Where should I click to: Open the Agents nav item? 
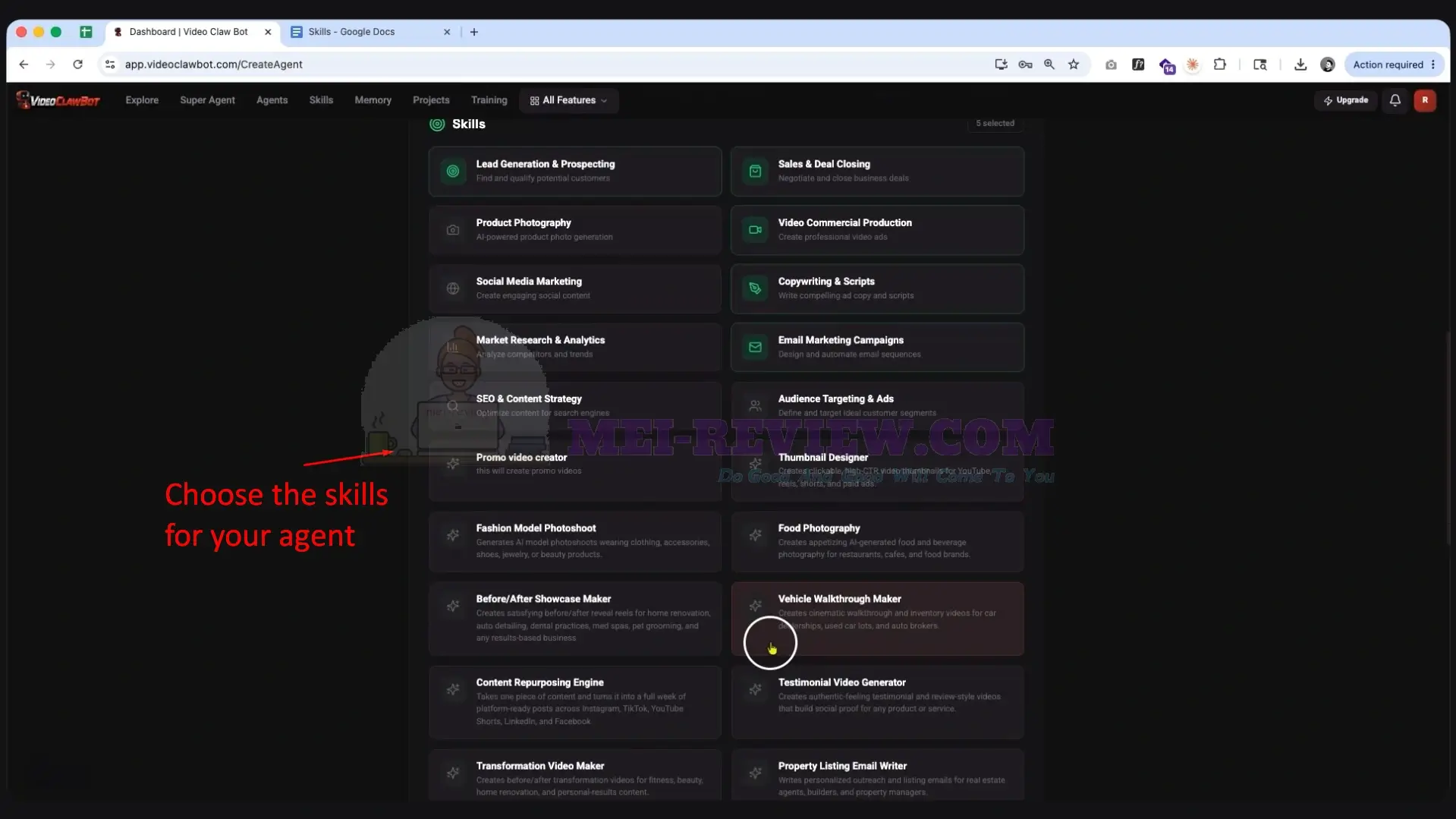(x=272, y=100)
